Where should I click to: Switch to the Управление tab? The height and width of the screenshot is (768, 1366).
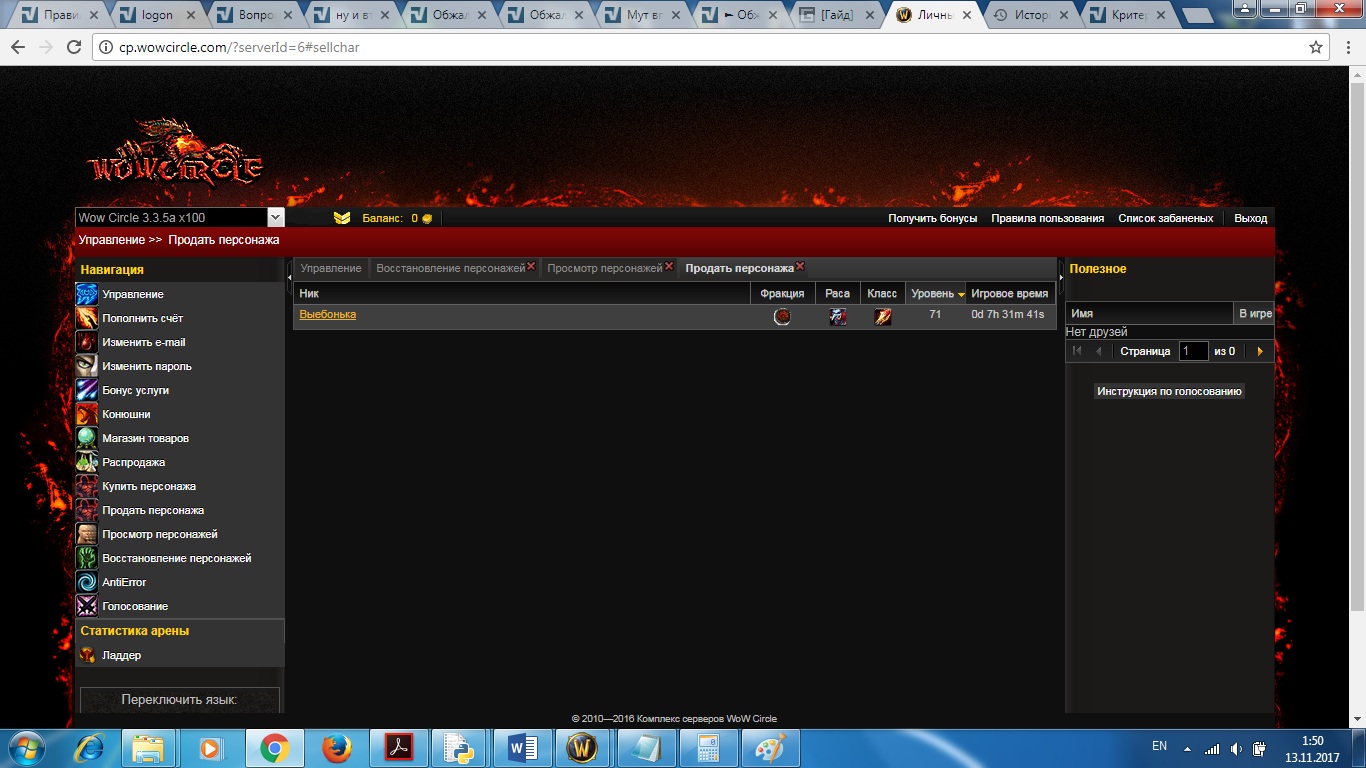click(331, 268)
